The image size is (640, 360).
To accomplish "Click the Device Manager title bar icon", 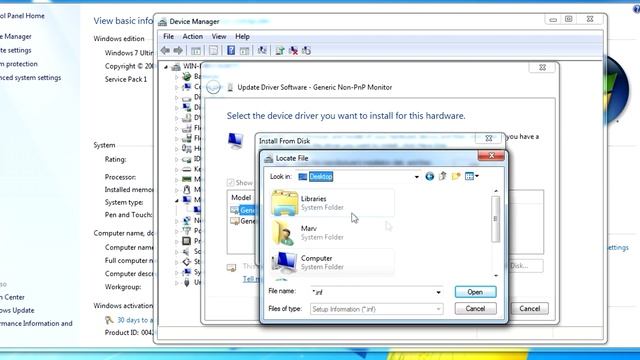I will click(x=162, y=22).
